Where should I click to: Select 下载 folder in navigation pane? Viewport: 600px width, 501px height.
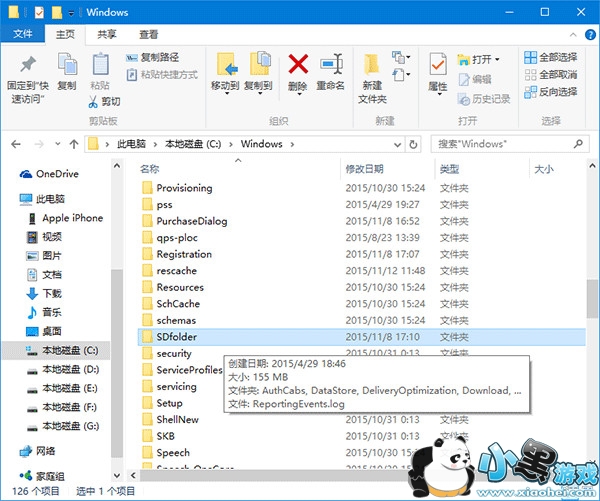[44, 294]
